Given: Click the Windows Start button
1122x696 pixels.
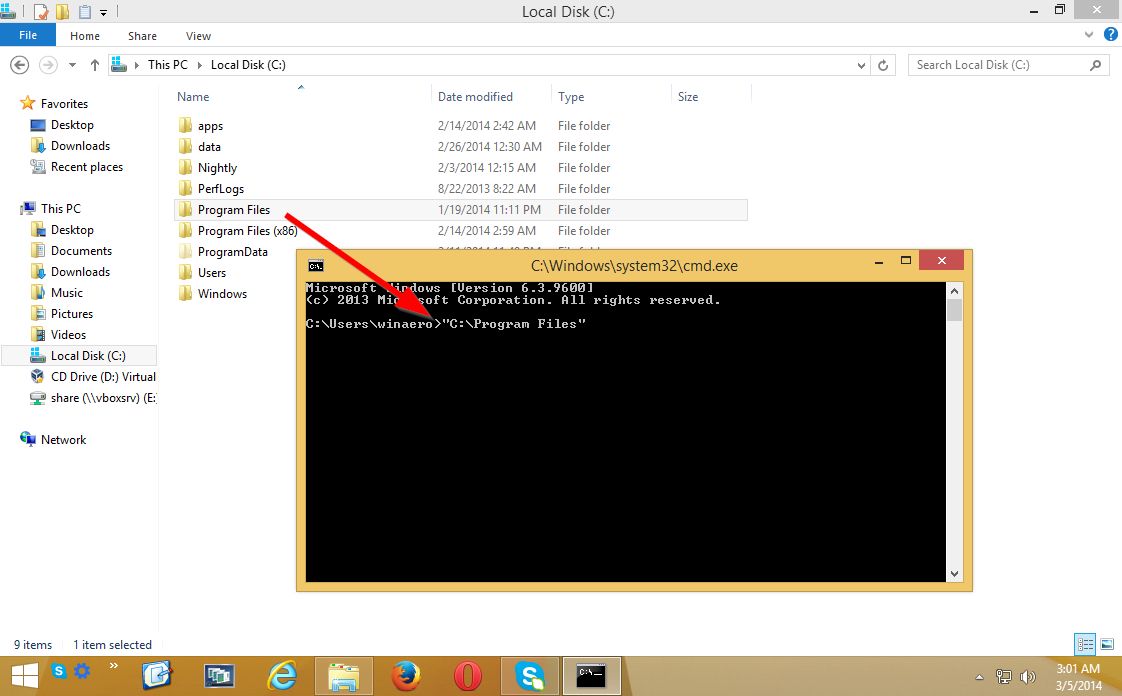Looking at the screenshot, I should coord(24,676).
